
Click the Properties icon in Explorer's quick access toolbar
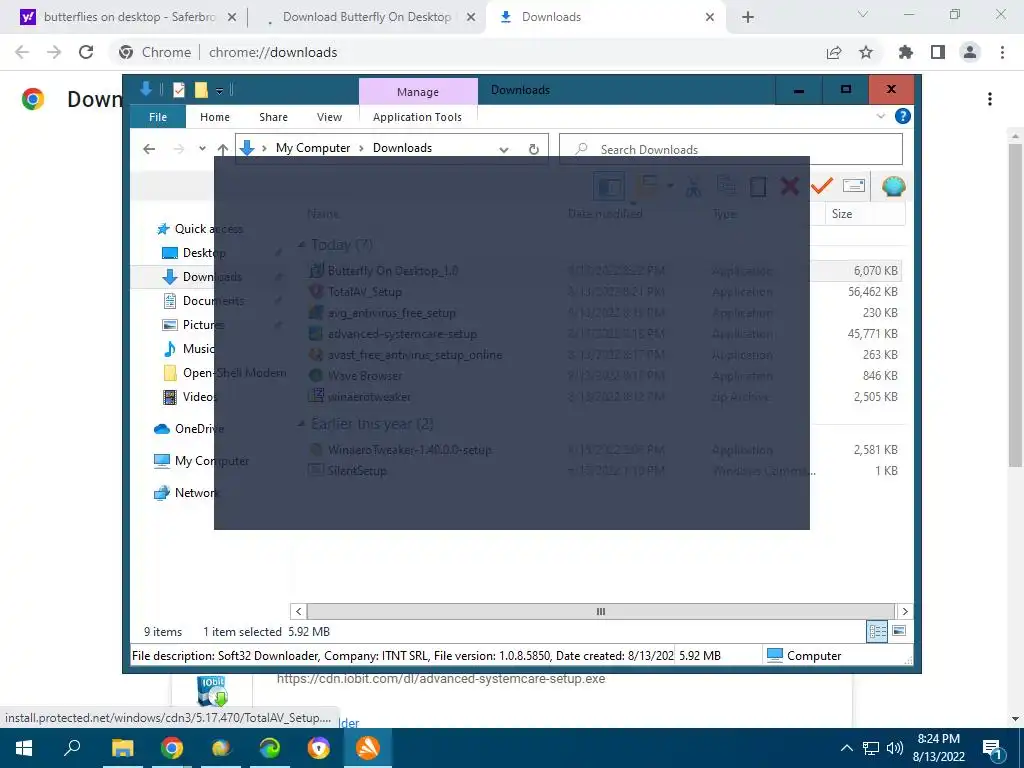[x=179, y=90]
